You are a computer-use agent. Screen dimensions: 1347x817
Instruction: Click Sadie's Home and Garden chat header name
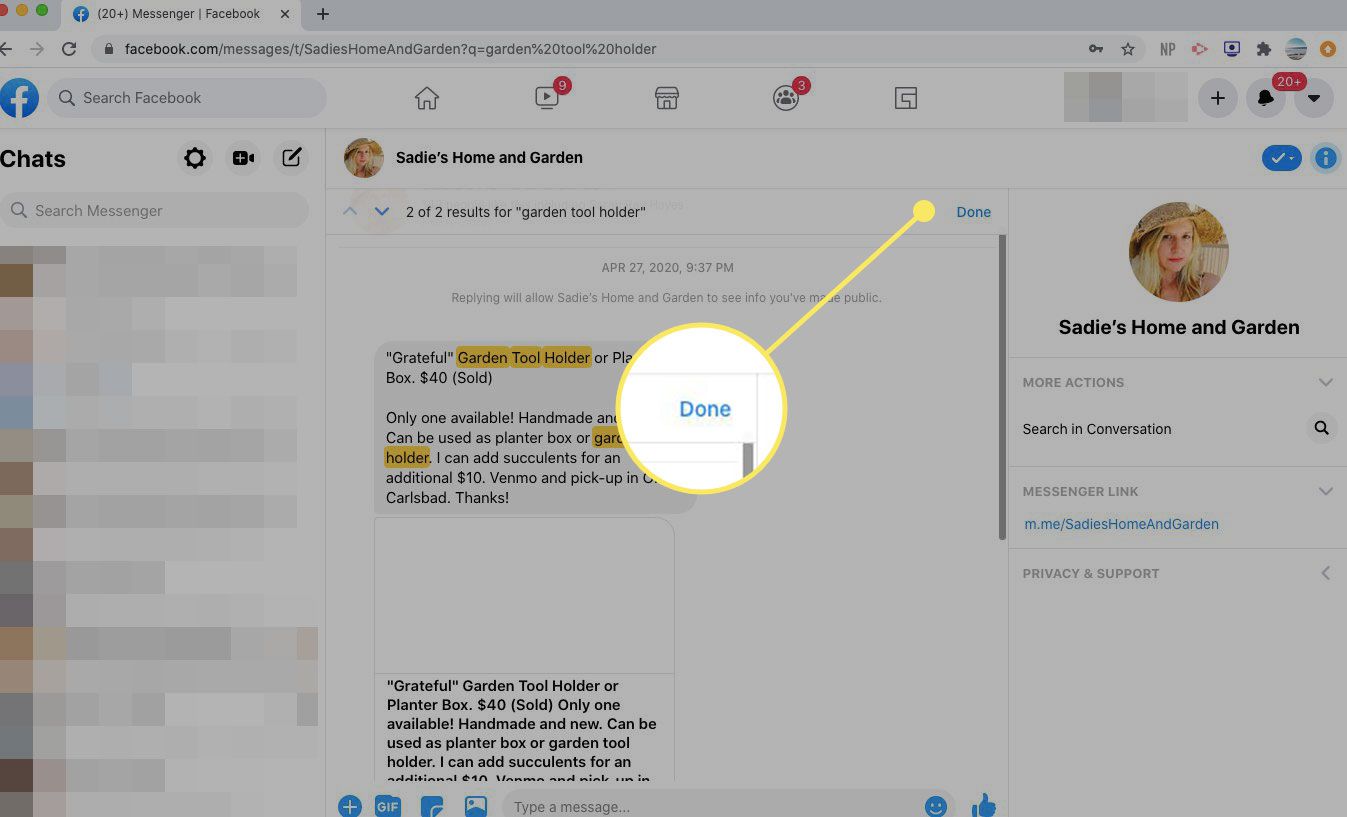click(489, 158)
